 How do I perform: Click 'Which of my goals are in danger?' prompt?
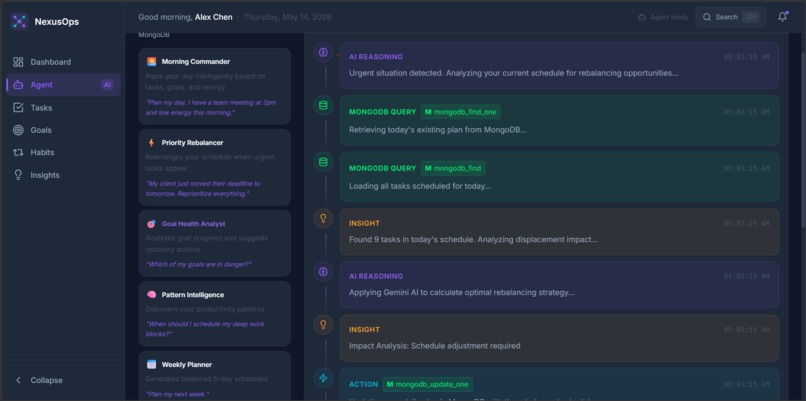click(x=198, y=264)
